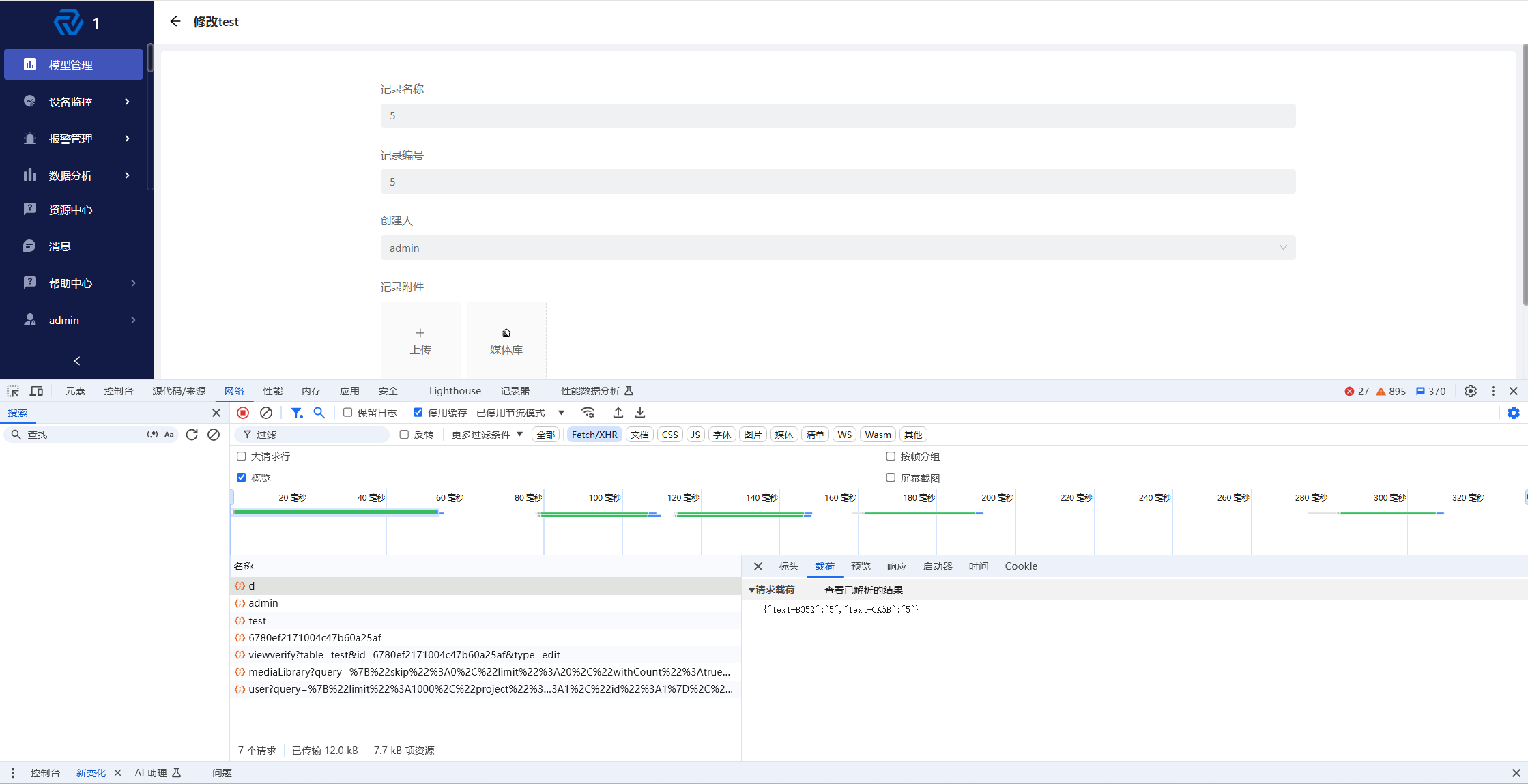
Task: Click the 查看已解析的结果 link
Action: [863, 590]
